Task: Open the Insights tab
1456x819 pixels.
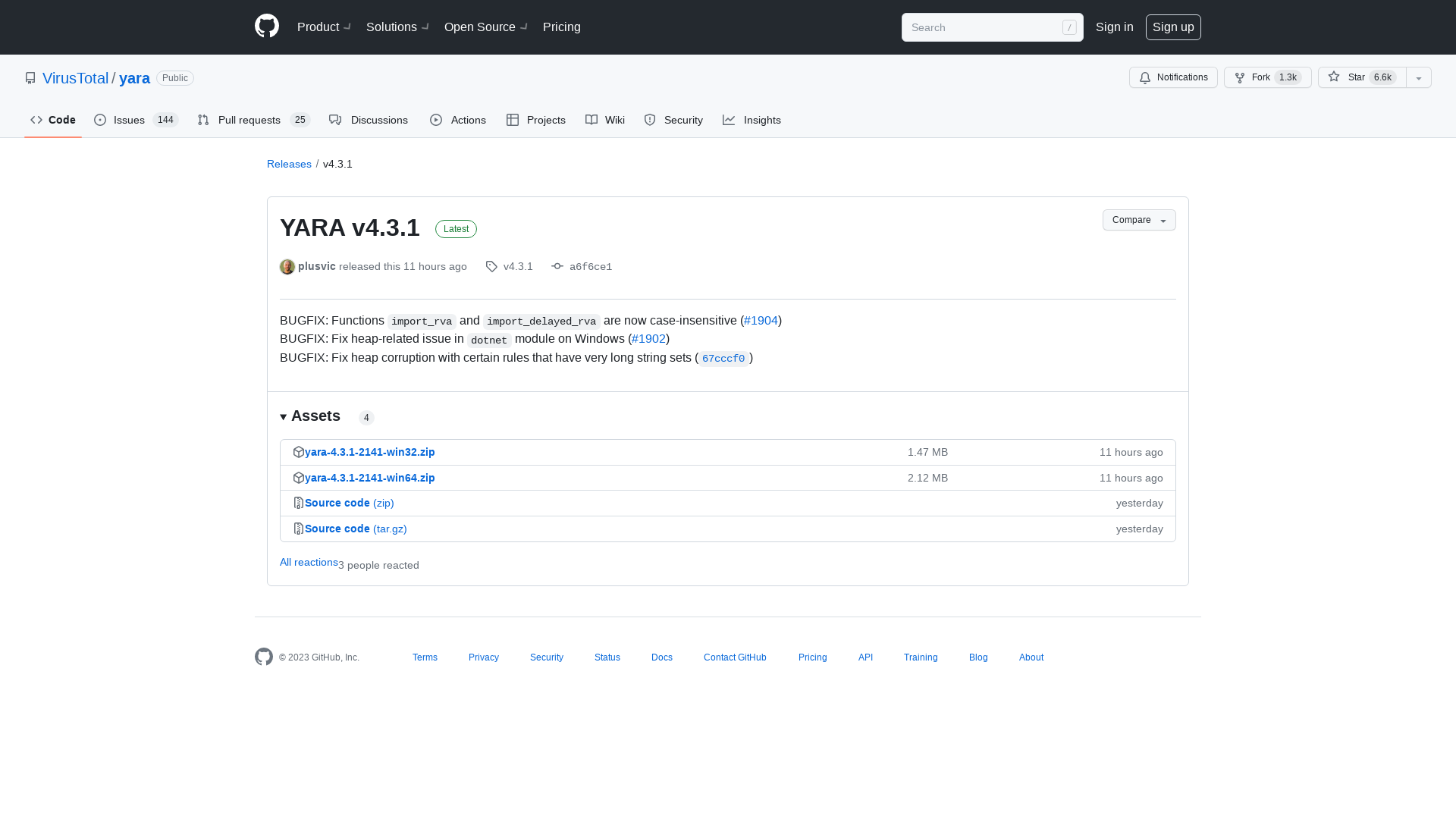Action: coord(752,120)
